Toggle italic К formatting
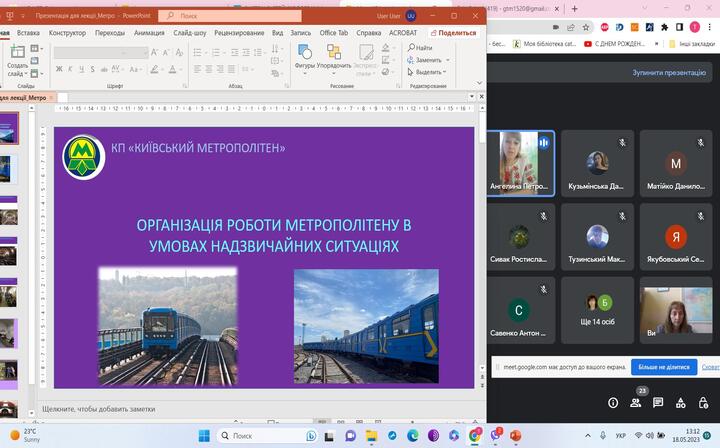This screenshot has width=720, height=448. click(70, 69)
